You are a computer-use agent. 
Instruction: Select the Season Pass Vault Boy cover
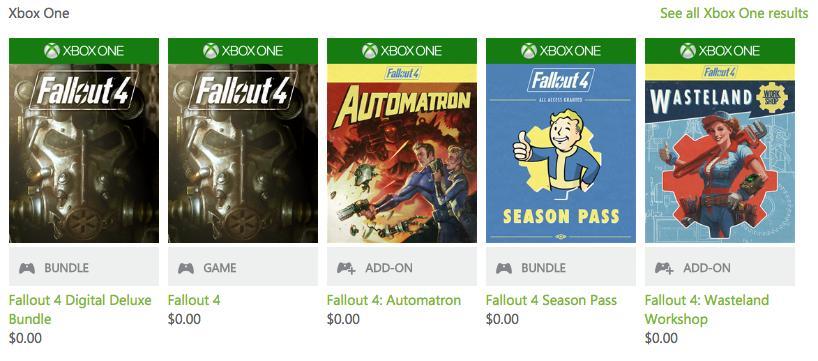point(561,153)
